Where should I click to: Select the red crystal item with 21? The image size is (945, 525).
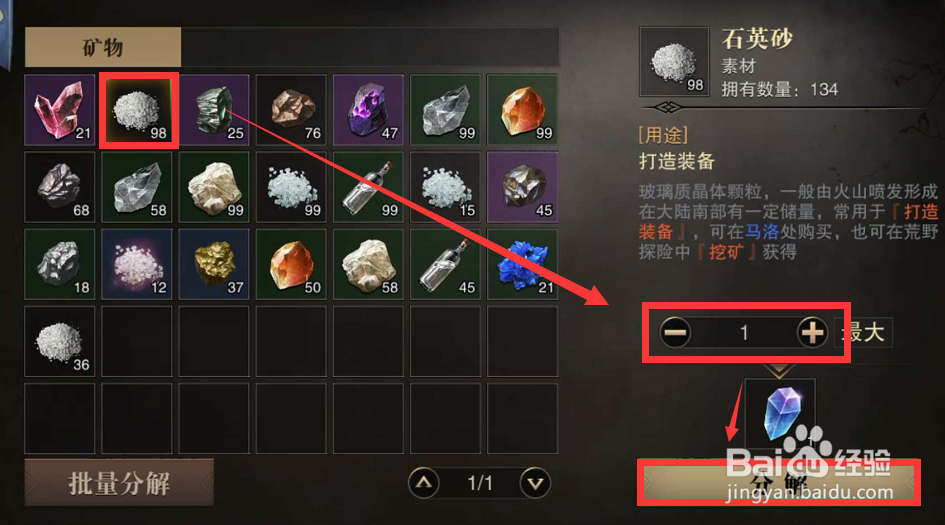click(60, 110)
